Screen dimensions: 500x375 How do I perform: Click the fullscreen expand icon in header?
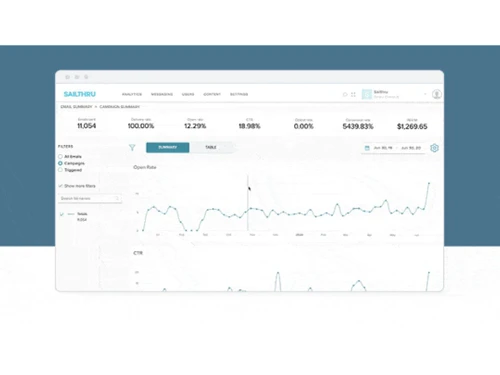click(x=353, y=94)
